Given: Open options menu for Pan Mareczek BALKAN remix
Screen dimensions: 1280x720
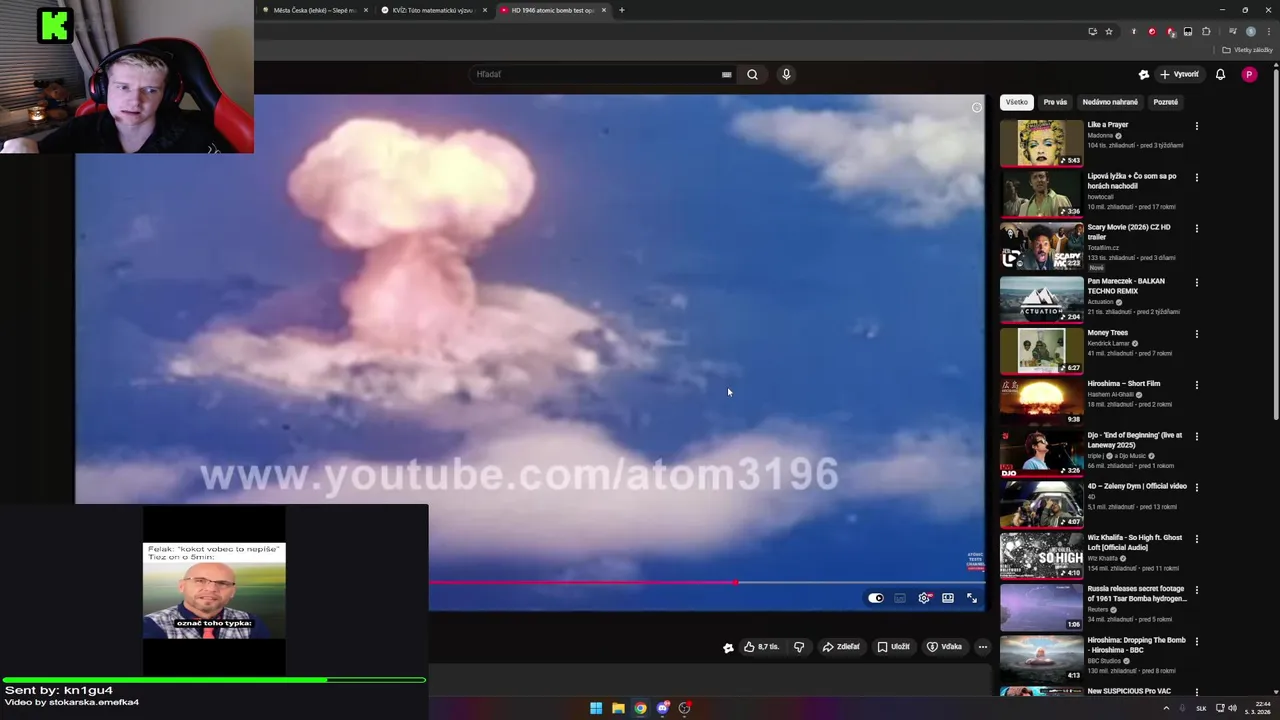Looking at the screenshot, I should (1196, 283).
